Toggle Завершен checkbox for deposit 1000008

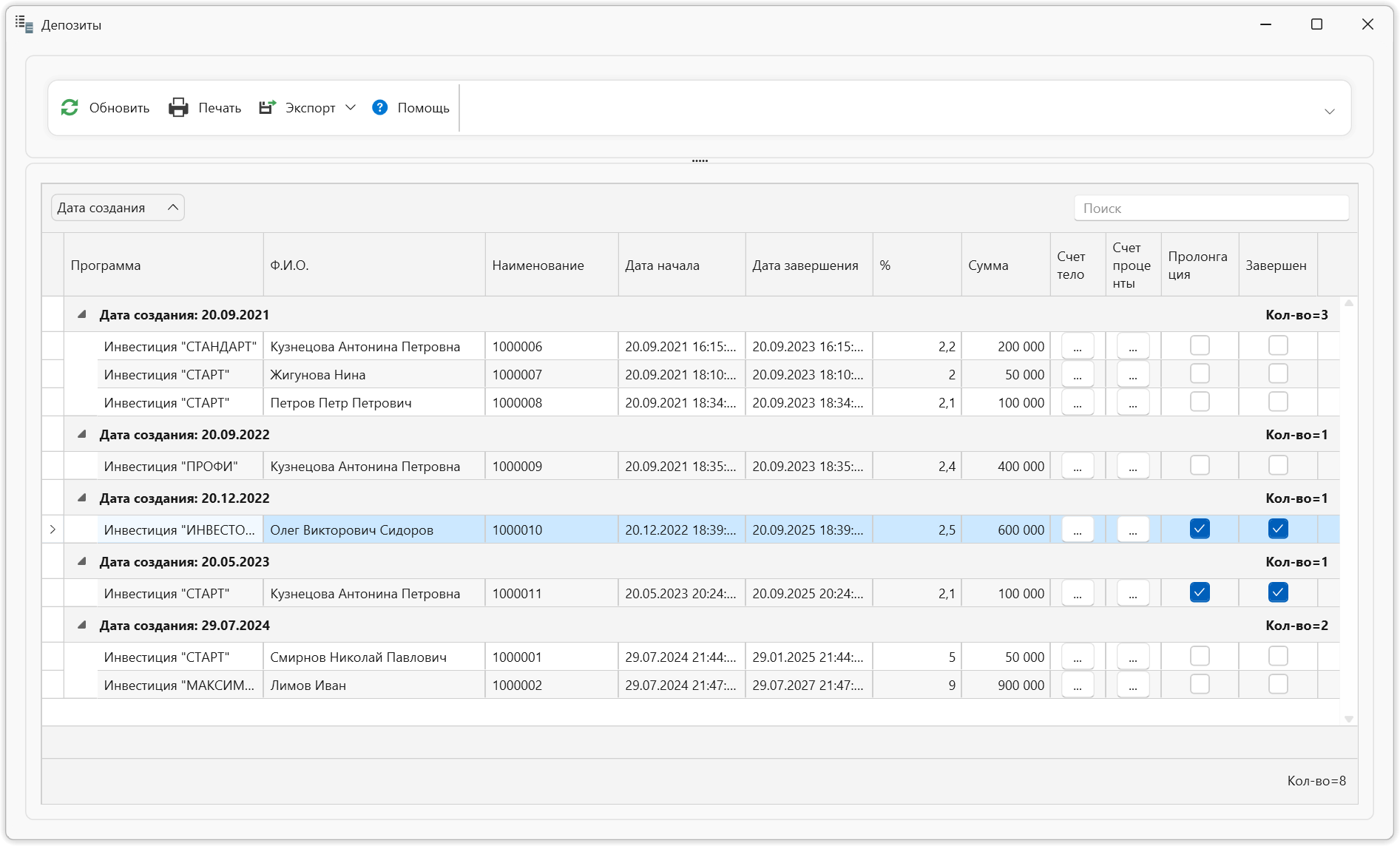click(x=1278, y=402)
